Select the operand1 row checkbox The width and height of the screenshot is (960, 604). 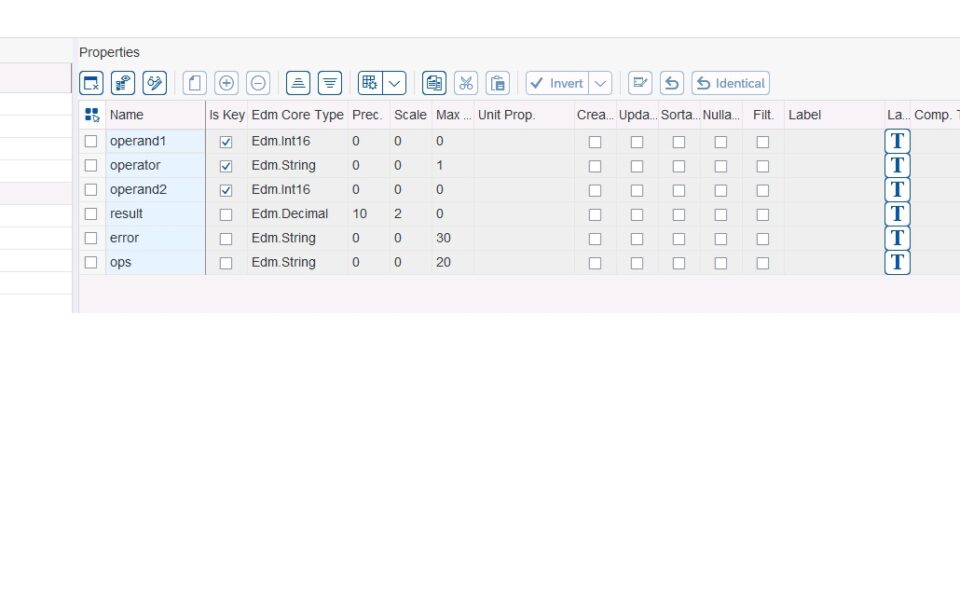click(x=91, y=141)
